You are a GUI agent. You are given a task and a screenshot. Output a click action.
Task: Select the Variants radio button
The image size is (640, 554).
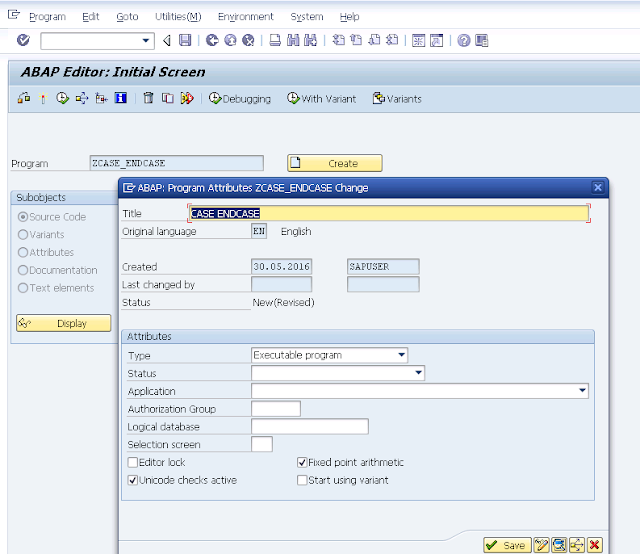click(x=23, y=234)
